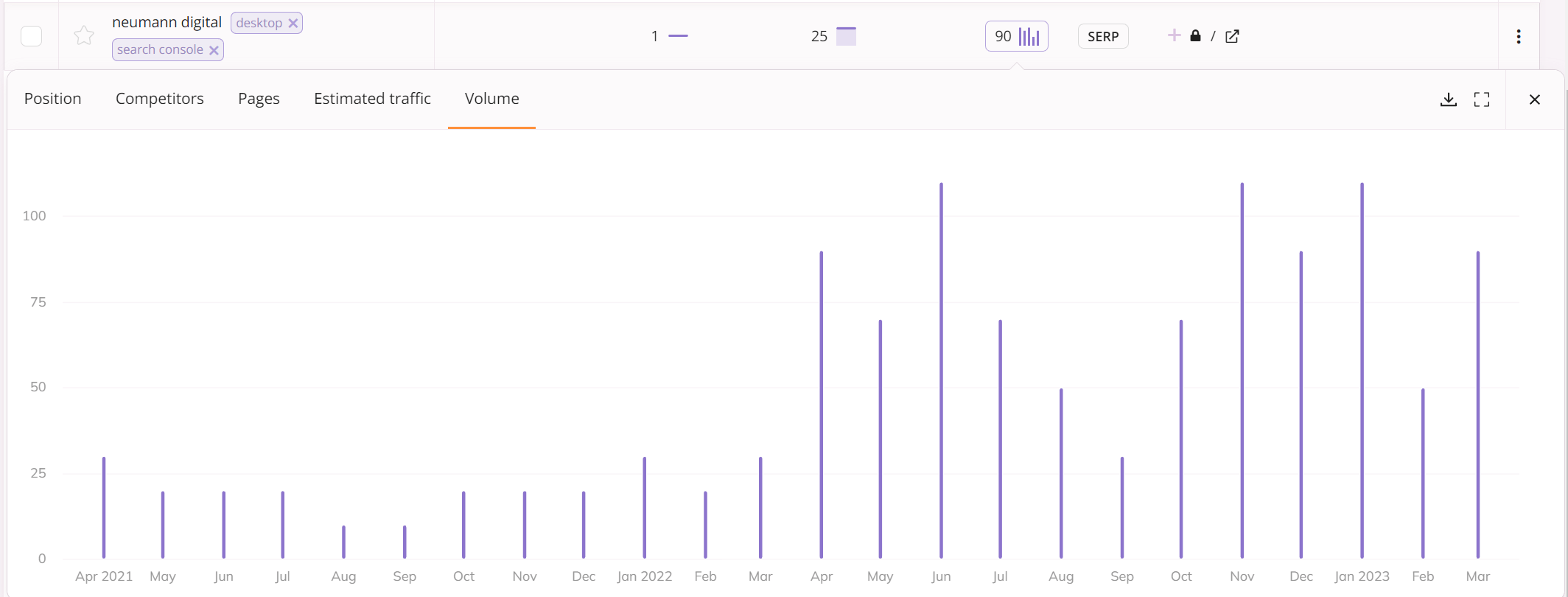1568x597 pixels.
Task: Open the Pages tab
Action: [x=259, y=99]
